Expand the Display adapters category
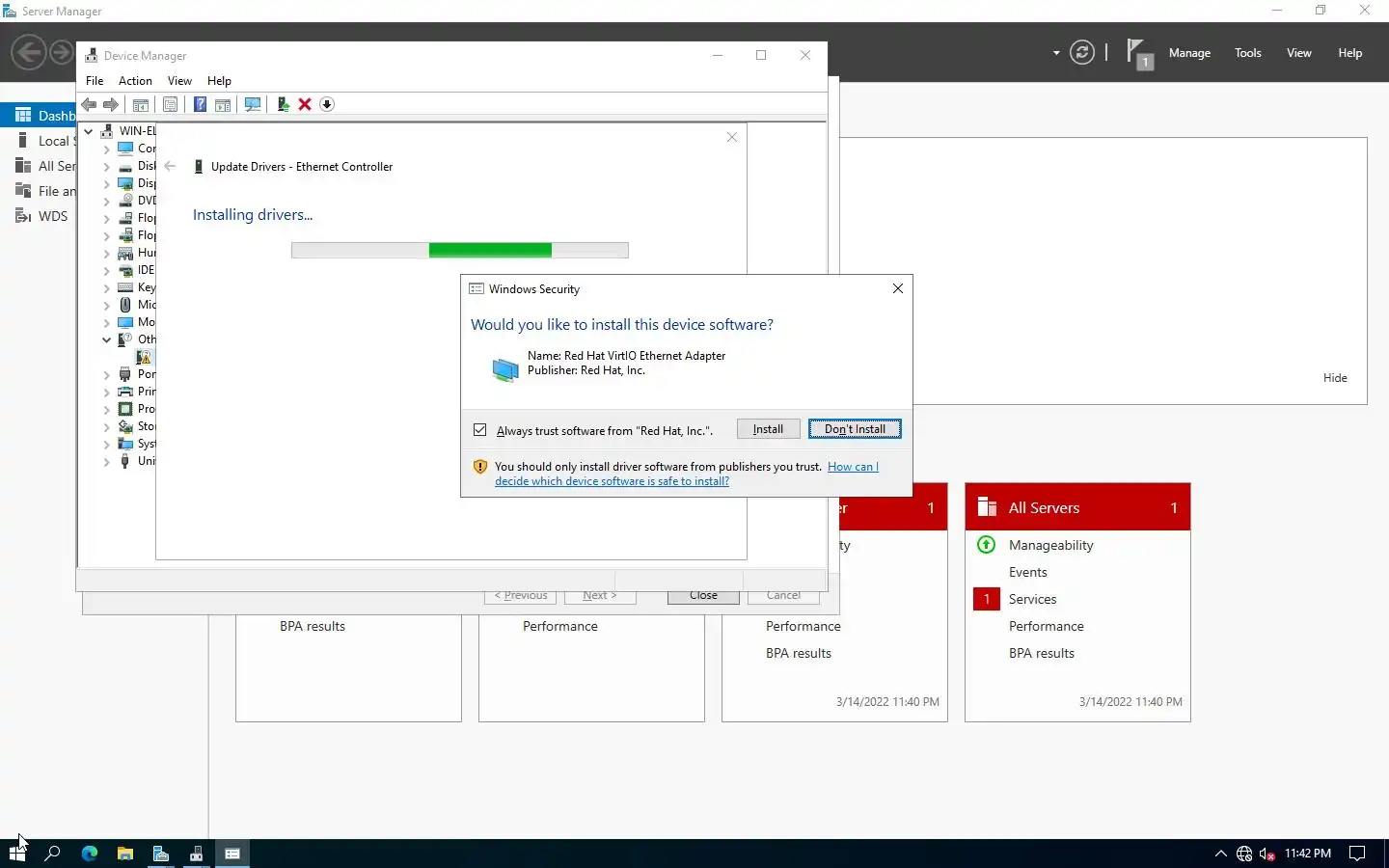Image resolution: width=1389 pixels, height=868 pixels. click(x=107, y=184)
